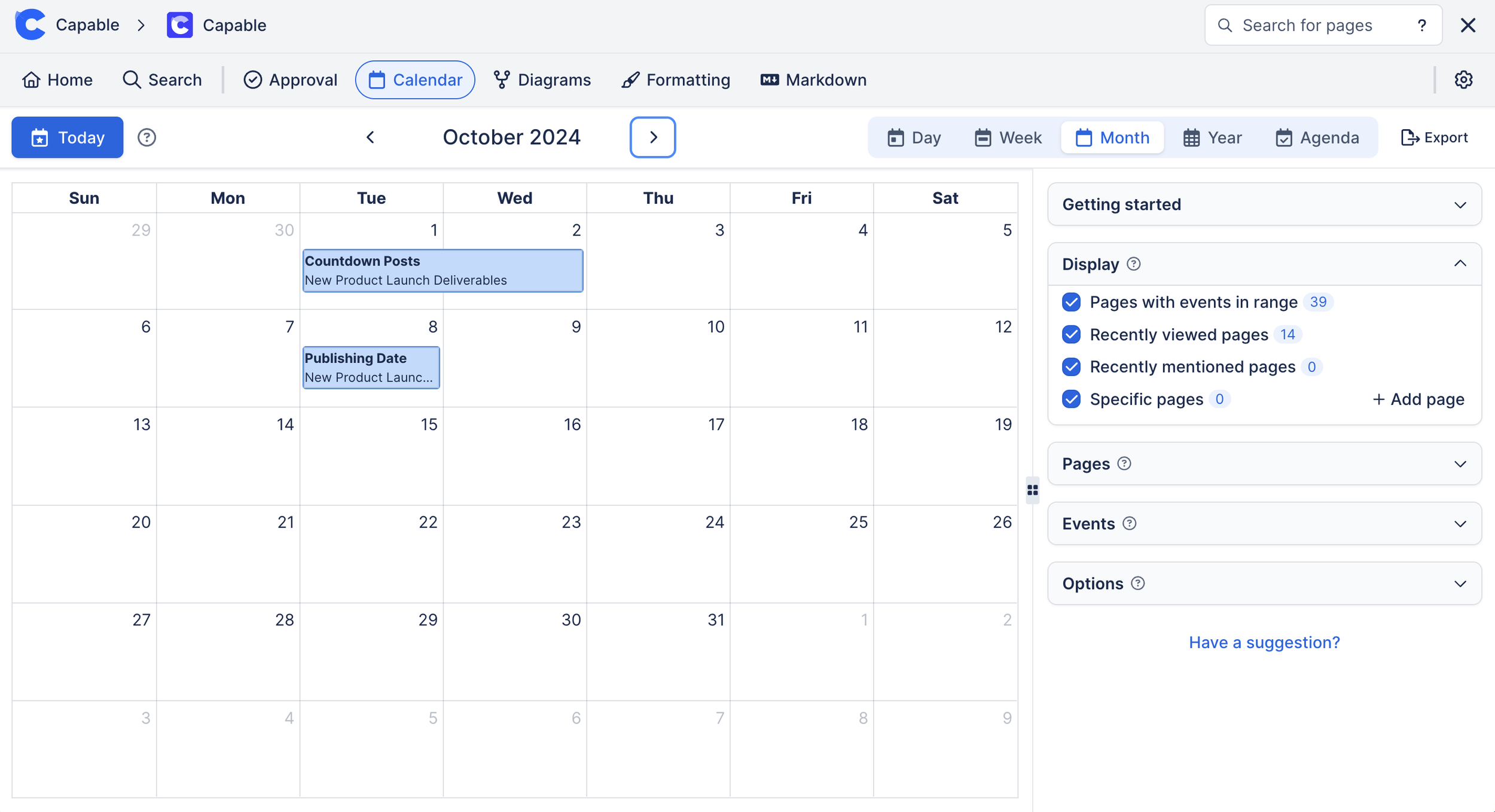Click the Search for pages field
The height and width of the screenshot is (812, 1495).
pyautogui.click(x=1323, y=25)
